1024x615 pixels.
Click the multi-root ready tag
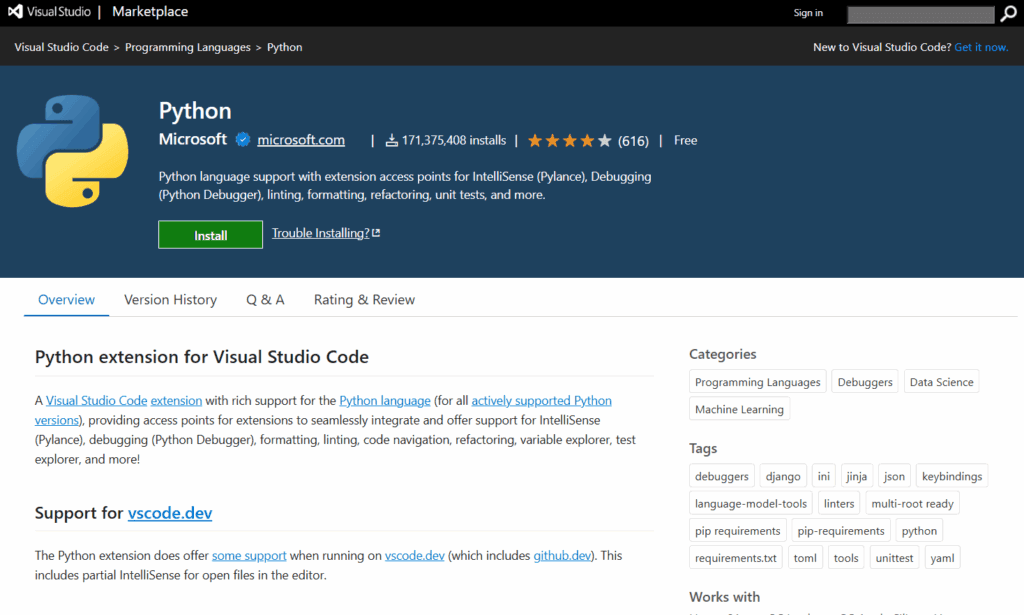click(912, 503)
